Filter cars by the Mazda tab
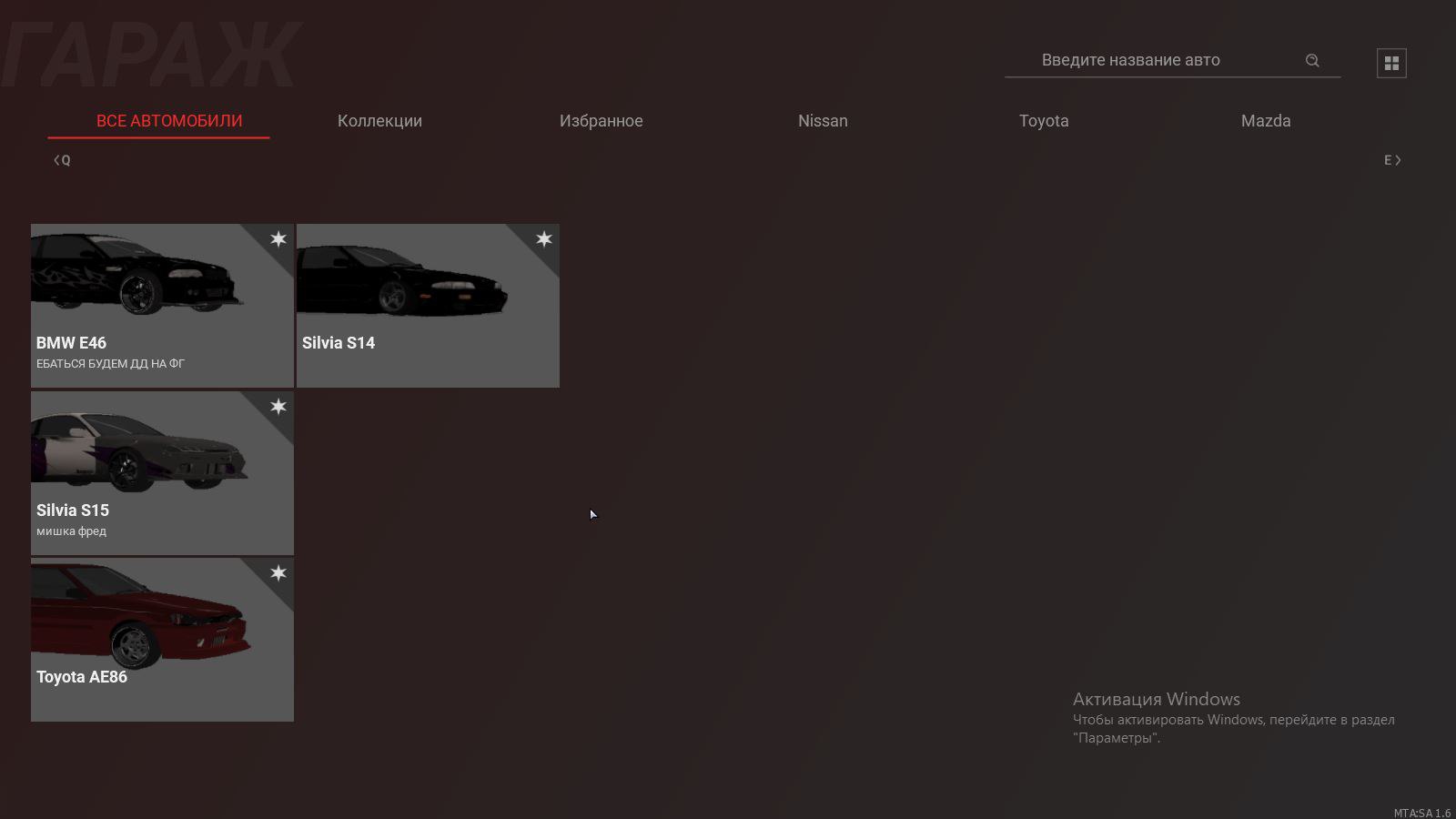The height and width of the screenshot is (819, 1456). (x=1266, y=121)
